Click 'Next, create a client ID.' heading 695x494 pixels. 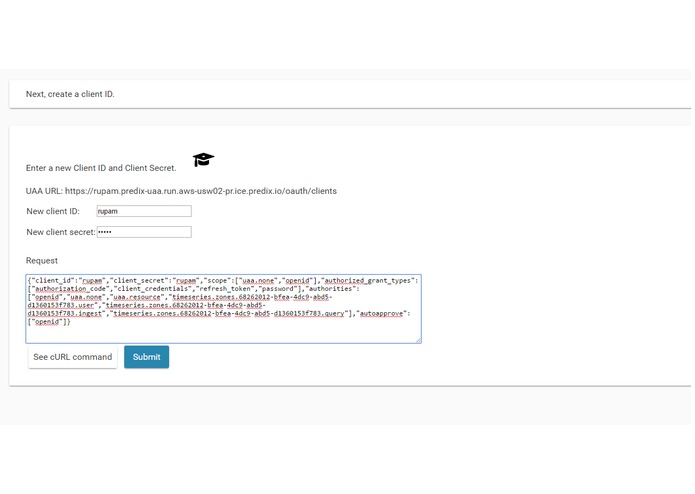click(70, 94)
